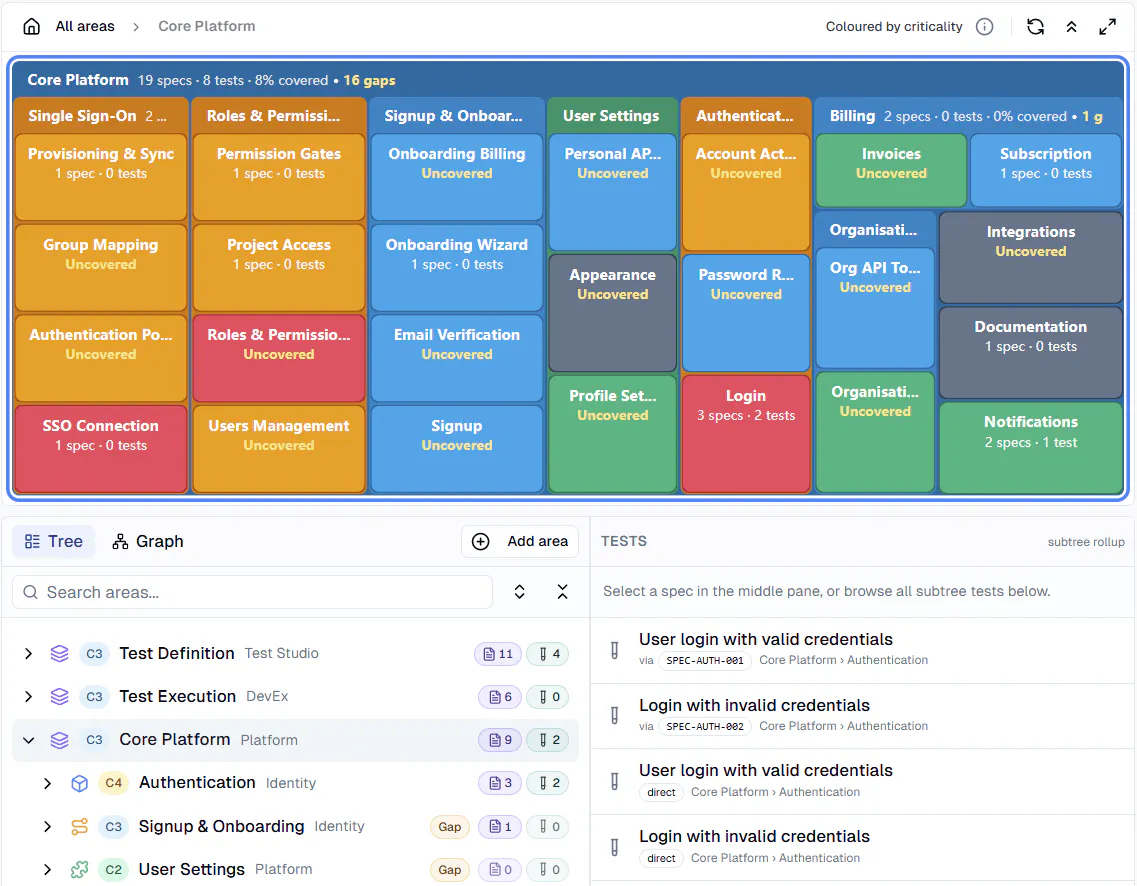This screenshot has width=1137, height=886.
Task: Expand the Authentication tree node
Action: 47,783
